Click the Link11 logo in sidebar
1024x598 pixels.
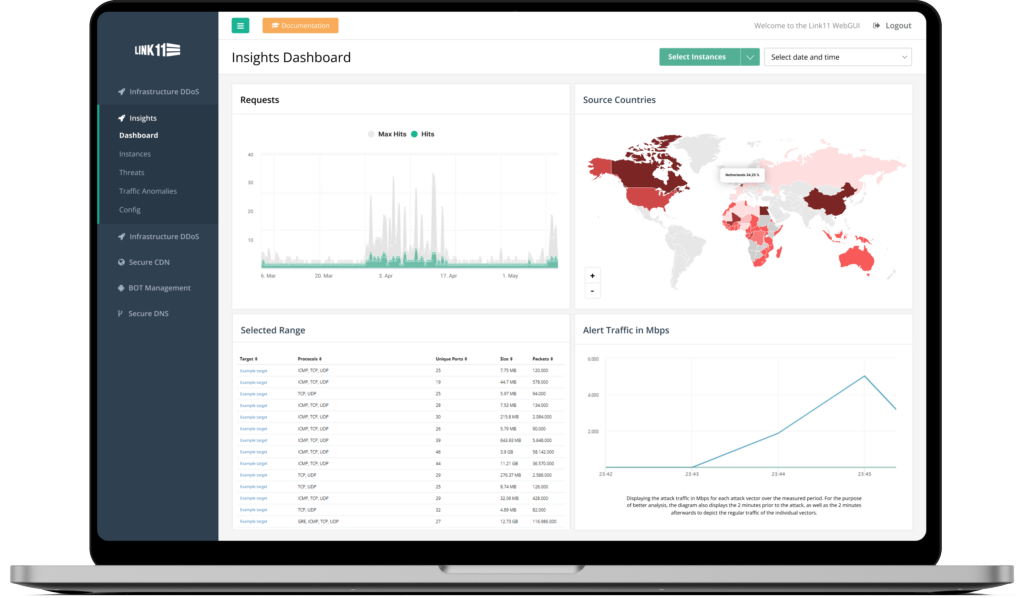point(158,50)
